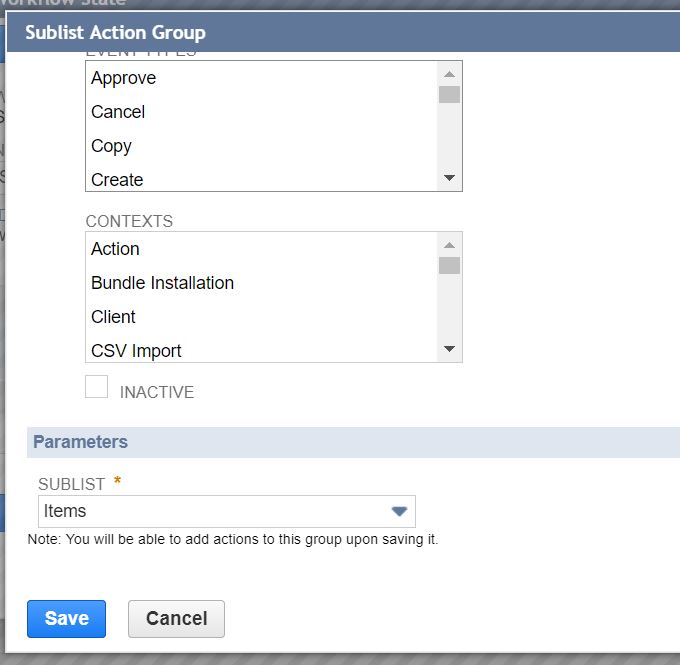
Task: Click Event Types scrollbar thumb
Action: click(449, 95)
